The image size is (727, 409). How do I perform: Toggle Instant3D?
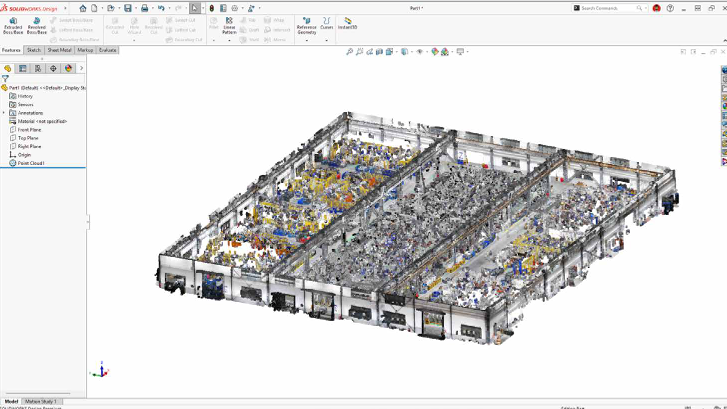(347, 24)
